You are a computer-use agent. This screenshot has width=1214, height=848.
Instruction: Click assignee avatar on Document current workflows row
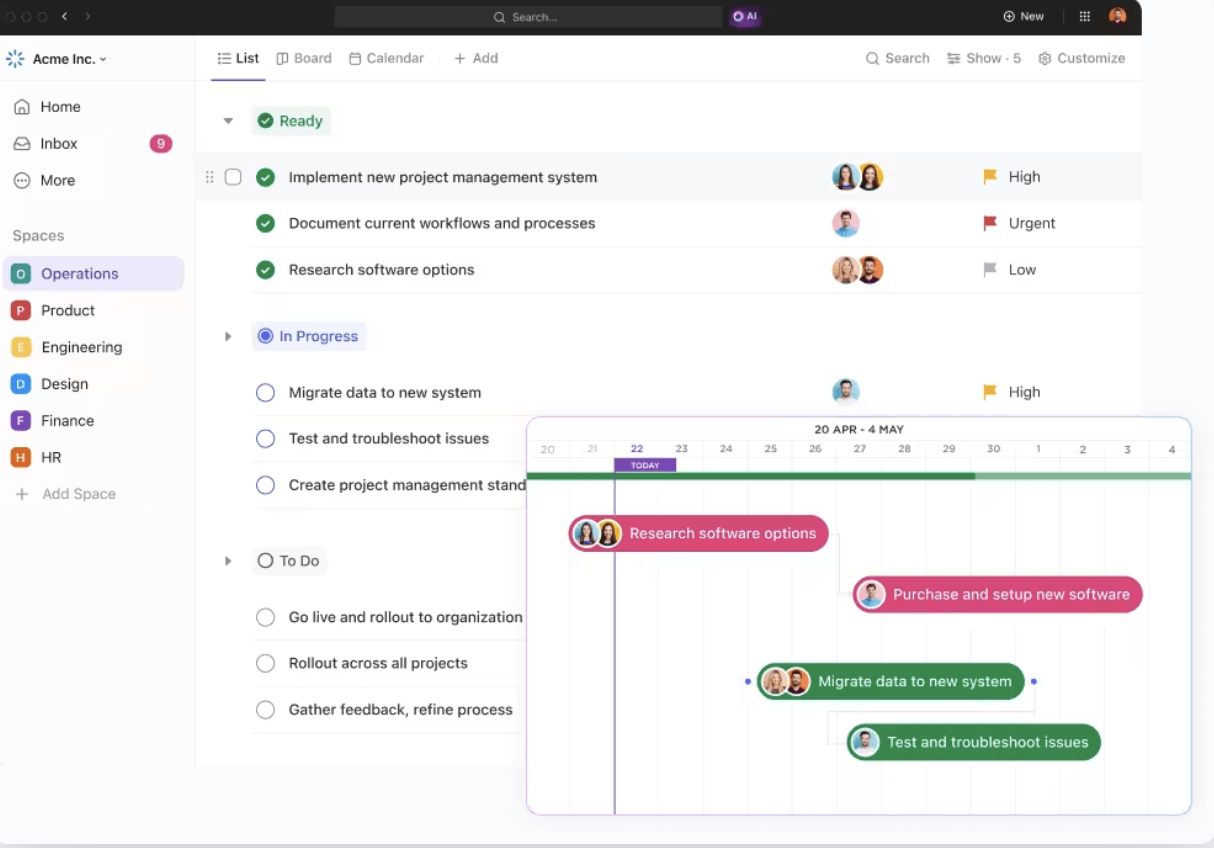846,223
